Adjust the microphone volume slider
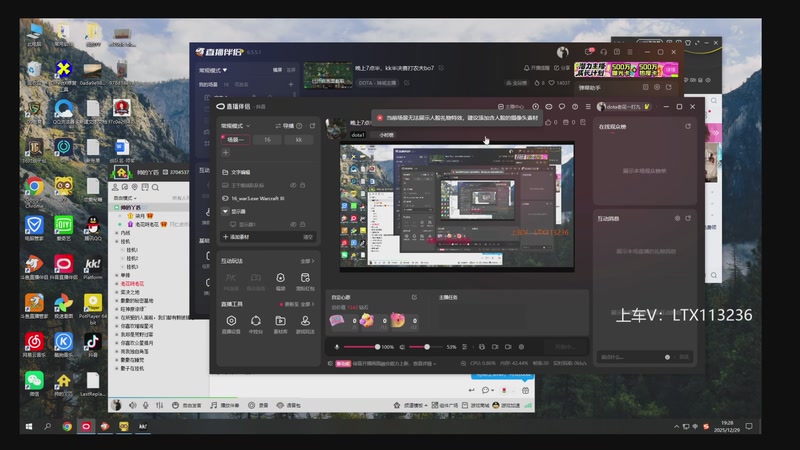800x450 pixels. tap(362, 347)
